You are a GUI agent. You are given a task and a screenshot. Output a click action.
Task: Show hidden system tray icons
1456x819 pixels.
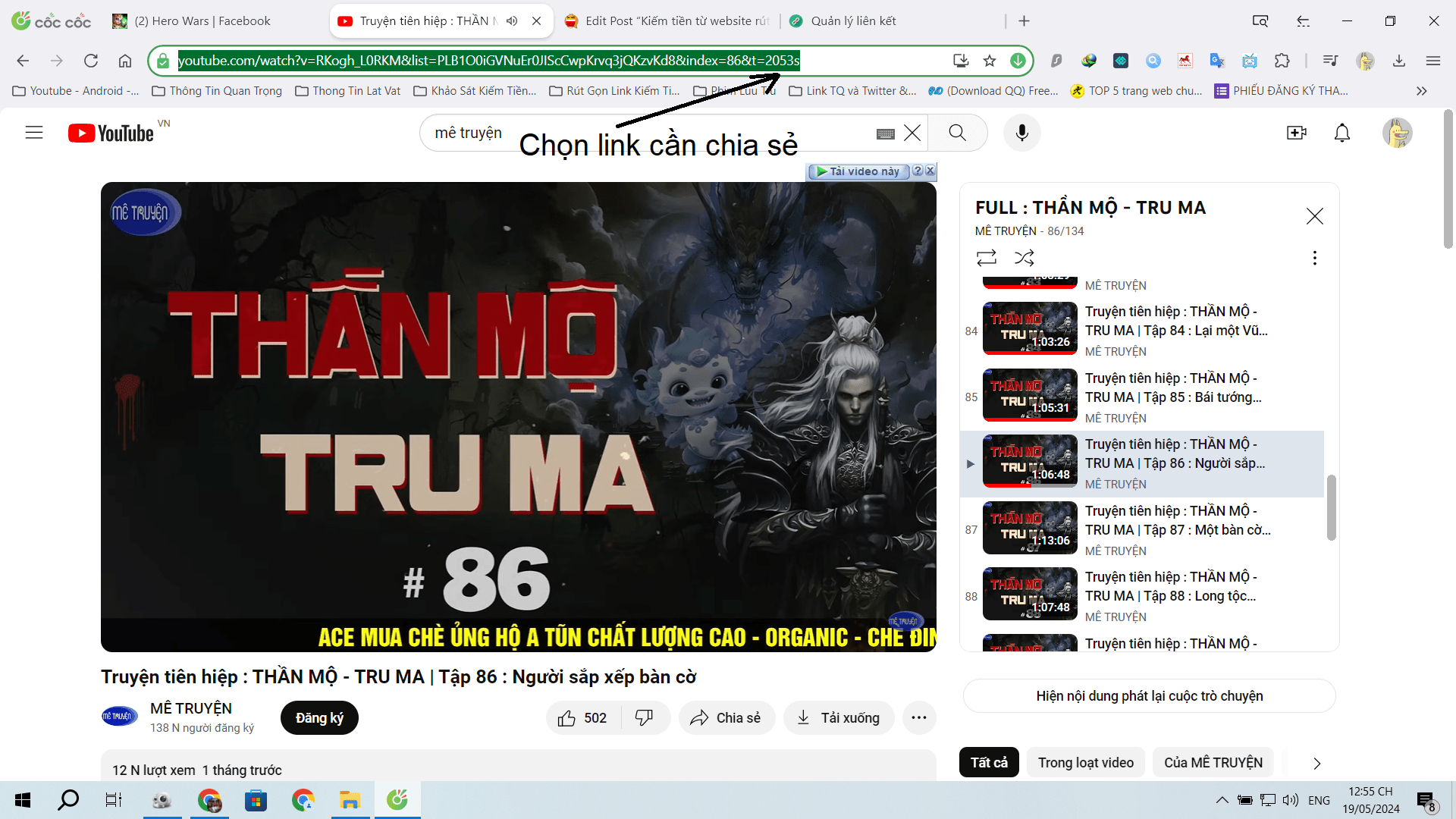pos(1222,800)
